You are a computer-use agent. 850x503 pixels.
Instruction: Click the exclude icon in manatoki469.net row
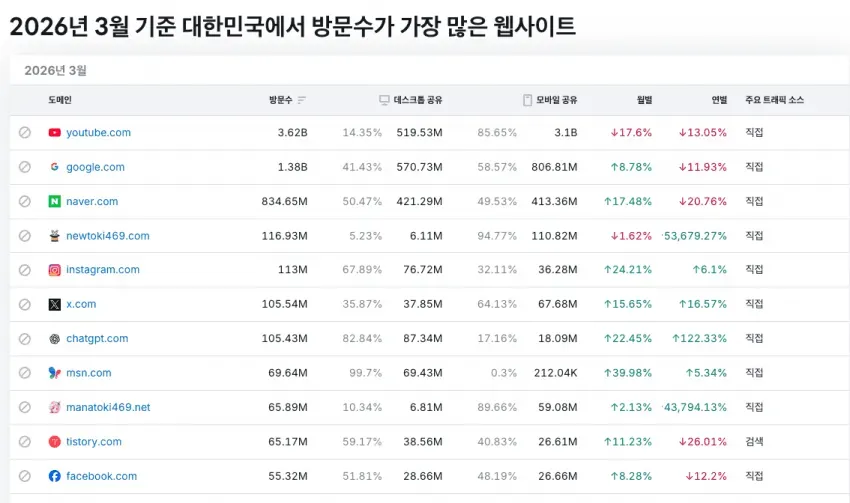tap(24, 407)
